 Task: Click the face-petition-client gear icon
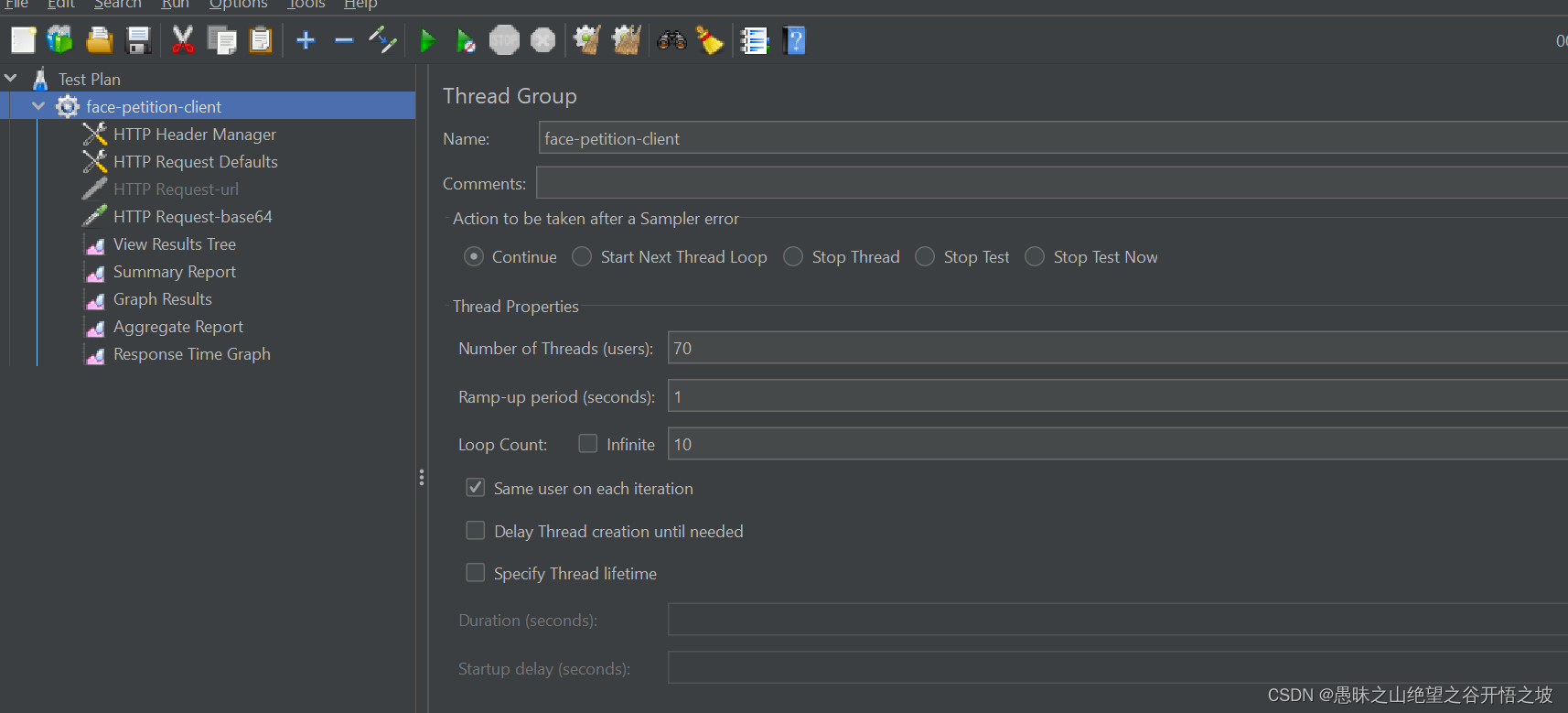tap(68, 106)
